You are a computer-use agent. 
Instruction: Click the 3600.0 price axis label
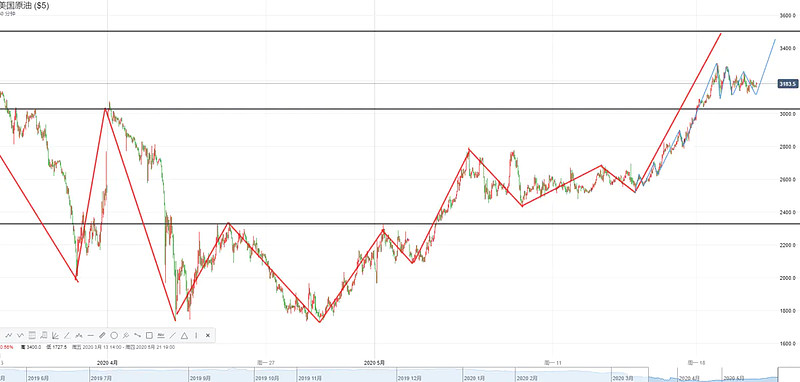point(788,16)
